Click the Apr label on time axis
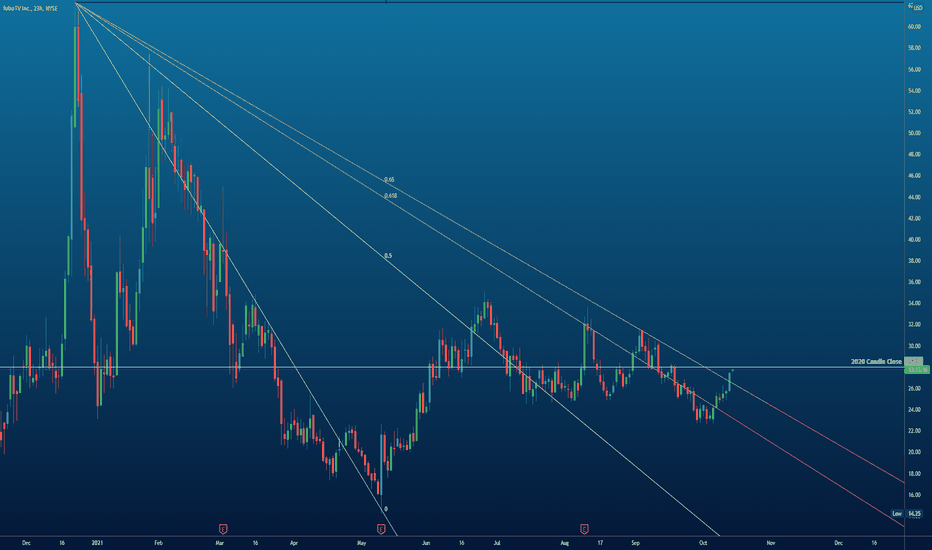The image size is (932, 550). 294,543
